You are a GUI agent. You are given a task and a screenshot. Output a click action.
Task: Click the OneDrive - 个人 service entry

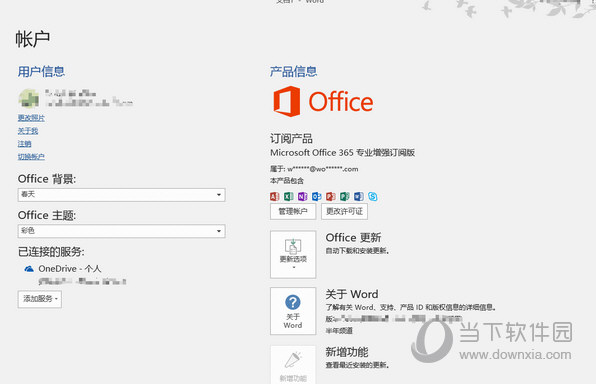click(x=70, y=269)
